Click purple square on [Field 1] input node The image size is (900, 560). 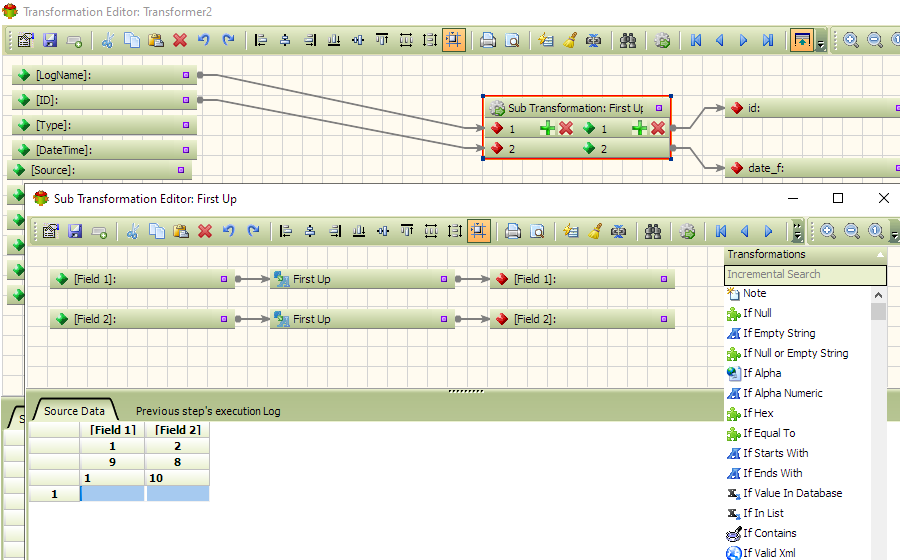pyautogui.click(x=224, y=279)
